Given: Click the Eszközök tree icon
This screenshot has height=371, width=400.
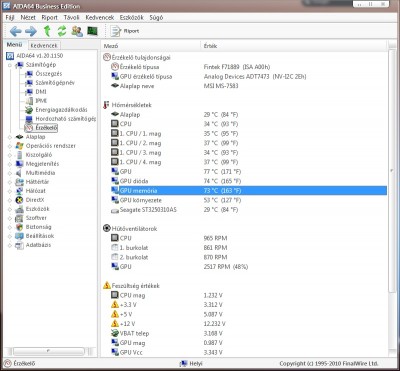Looking at the screenshot, I should point(20,209).
